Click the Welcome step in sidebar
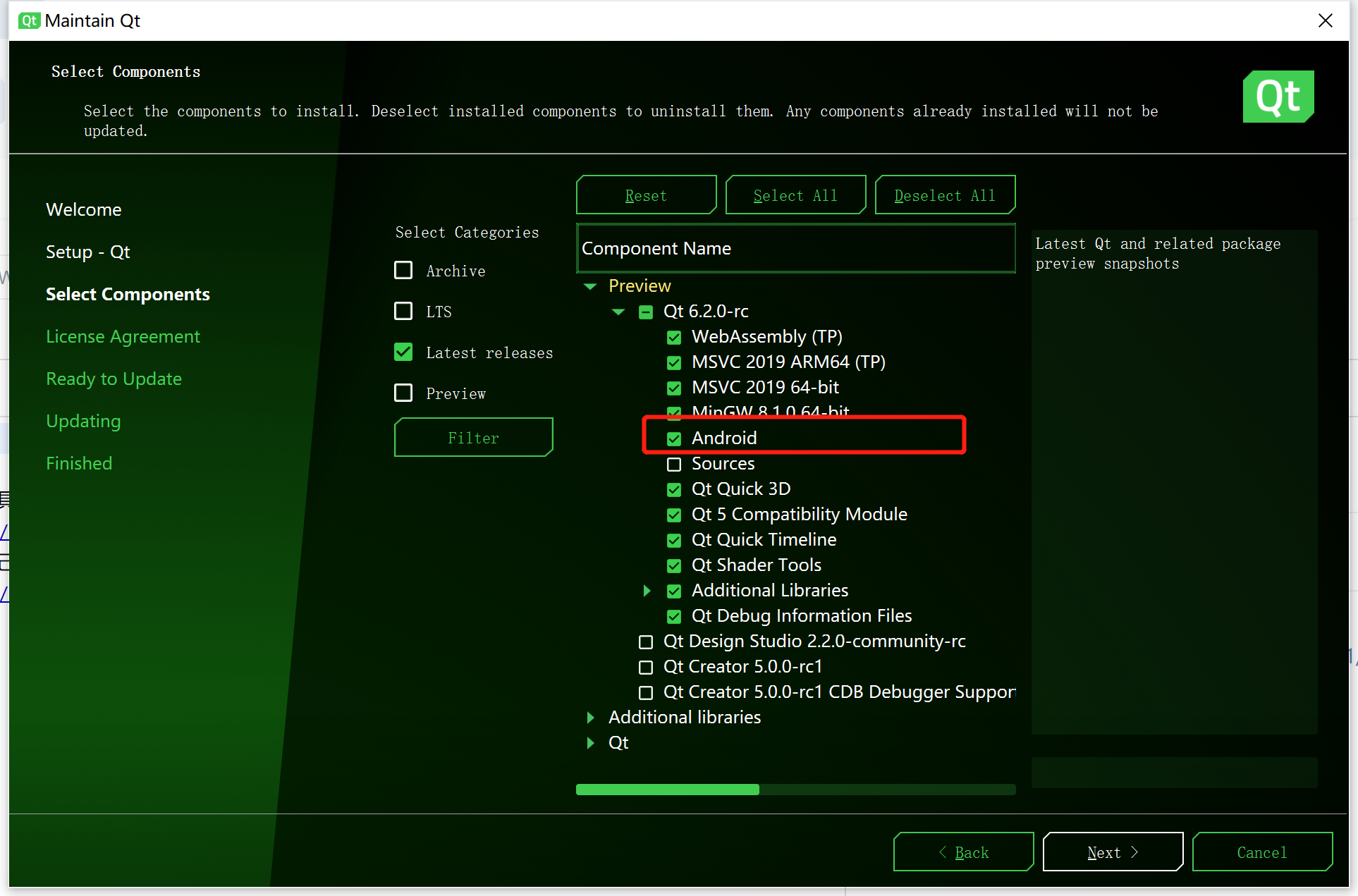Viewport: 1358px width, 896px height. (84, 210)
